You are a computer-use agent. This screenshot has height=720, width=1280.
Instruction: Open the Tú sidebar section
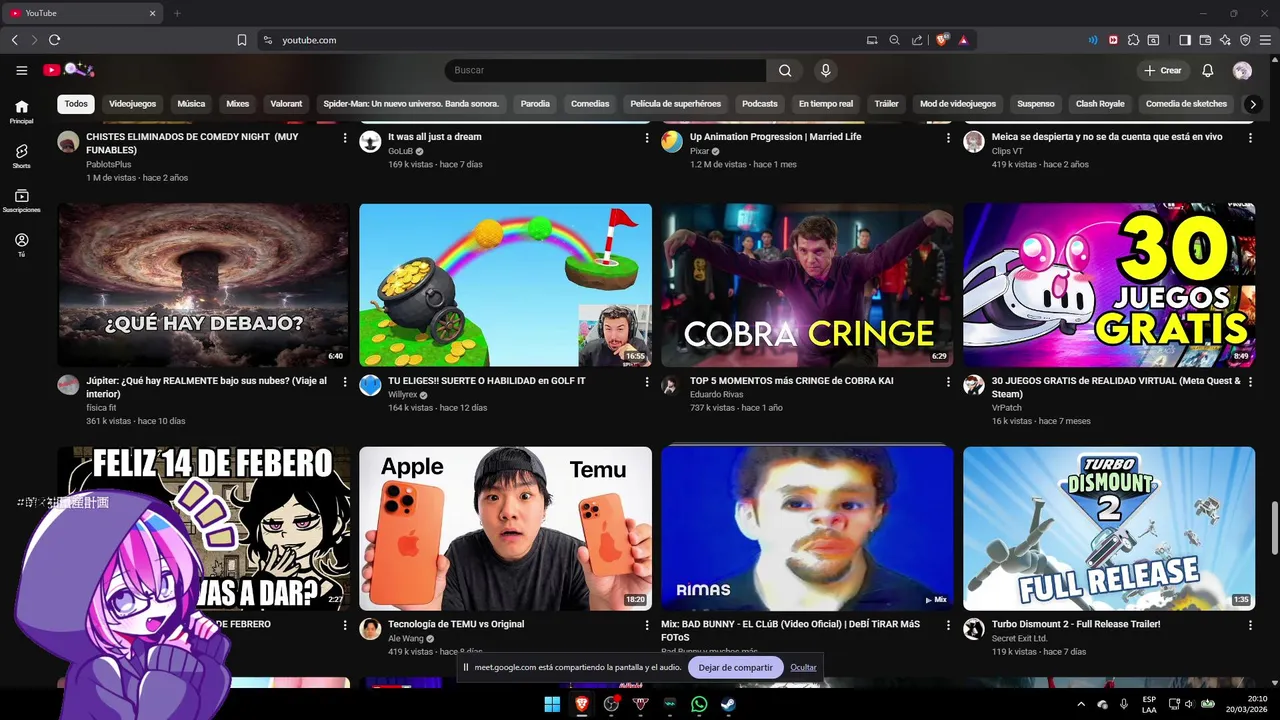click(x=21, y=245)
